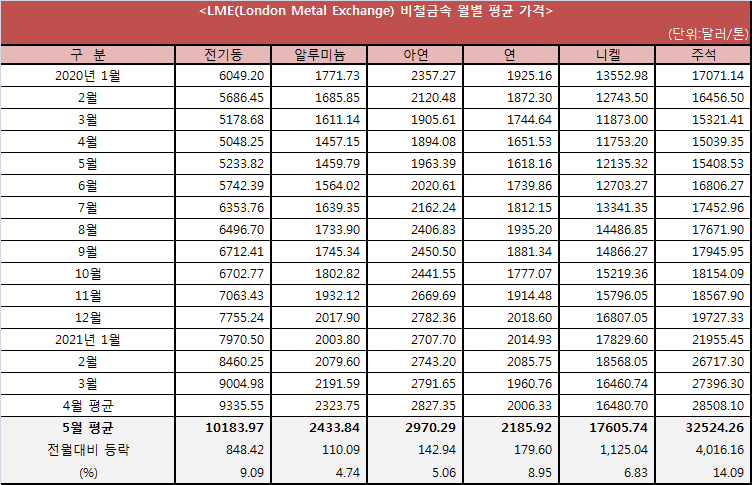Viewport: 752px width, 485px height.
Task: Click the tin value 19727.33
Action: (x=717, y=318)
